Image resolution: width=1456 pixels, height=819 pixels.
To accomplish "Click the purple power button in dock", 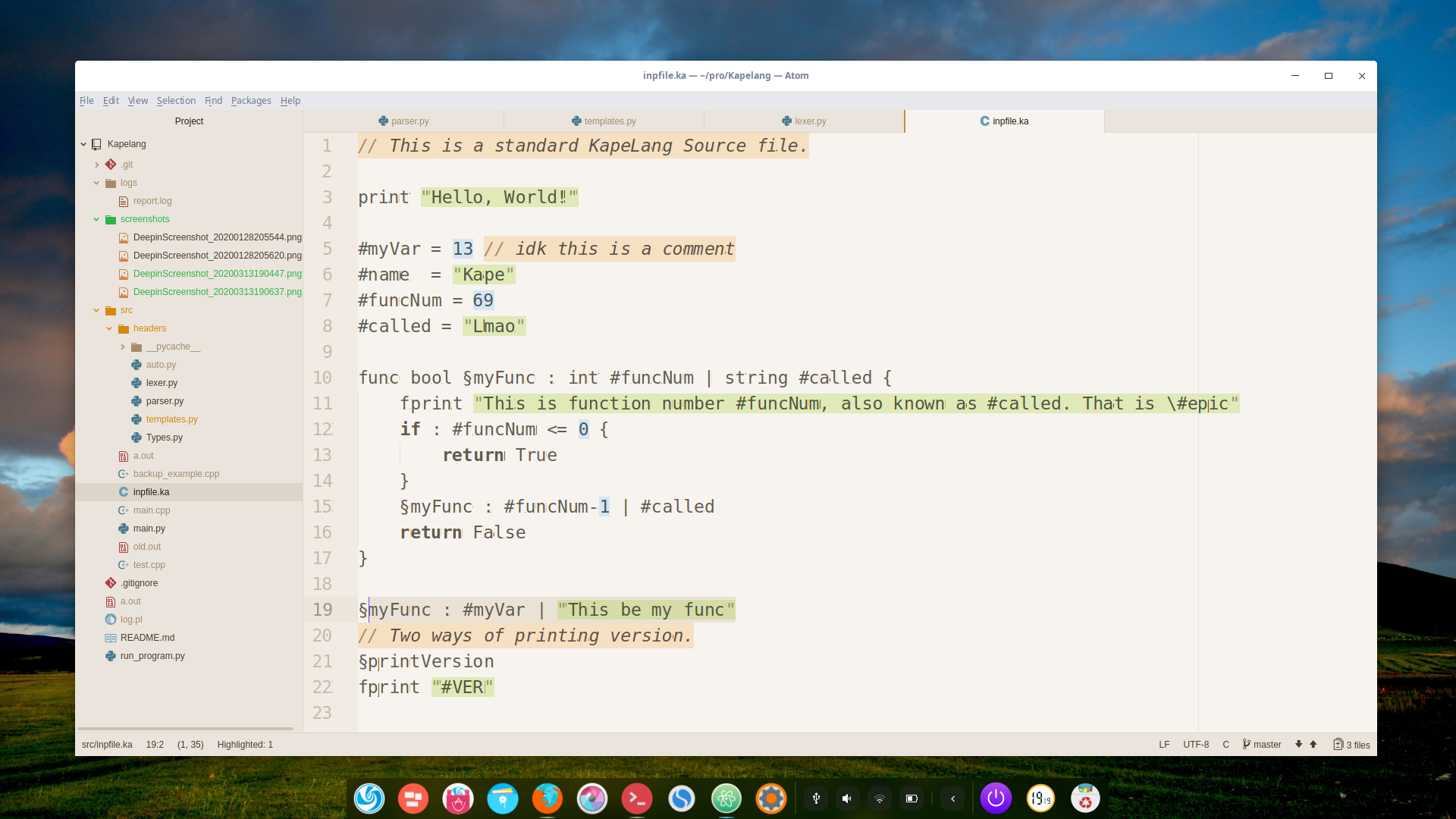I will click(x=996, y=799).
